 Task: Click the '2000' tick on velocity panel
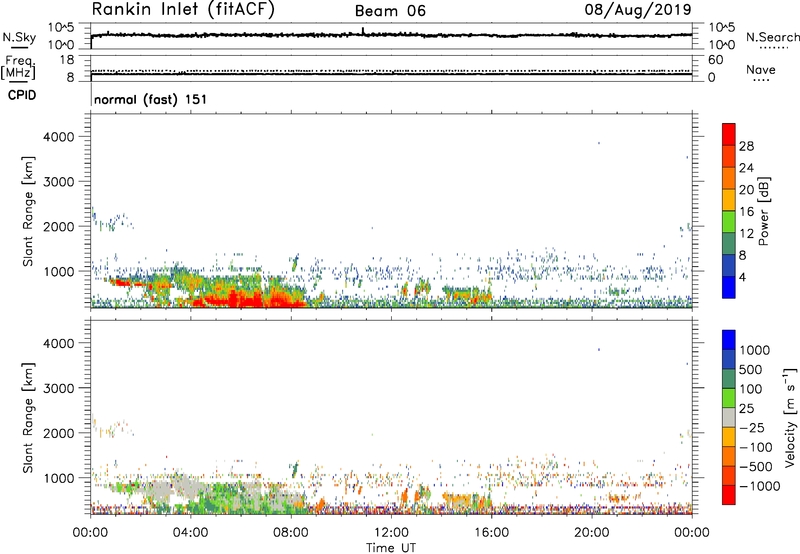59,433
